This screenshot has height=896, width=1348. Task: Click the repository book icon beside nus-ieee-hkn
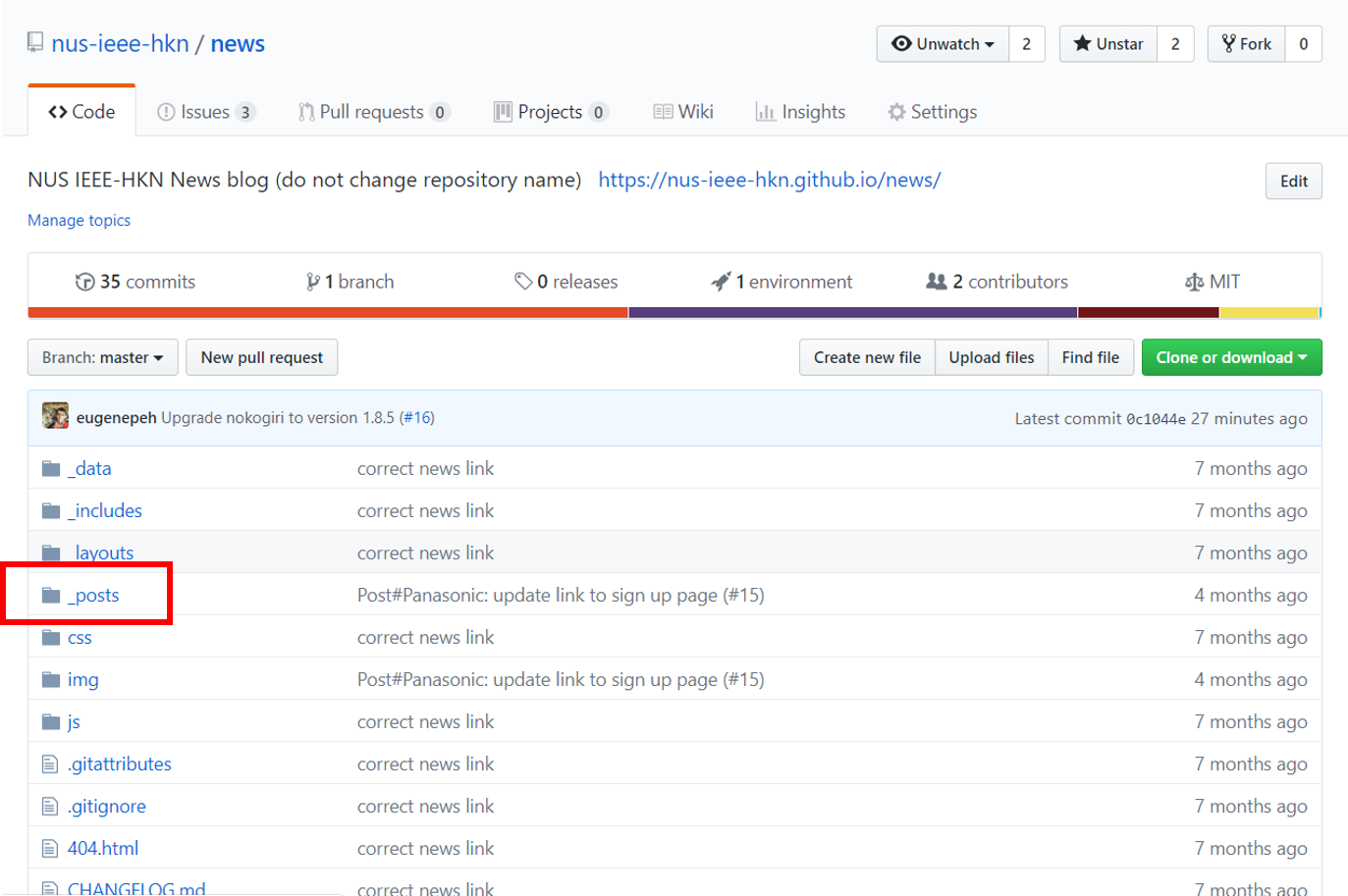pos(35,42)
